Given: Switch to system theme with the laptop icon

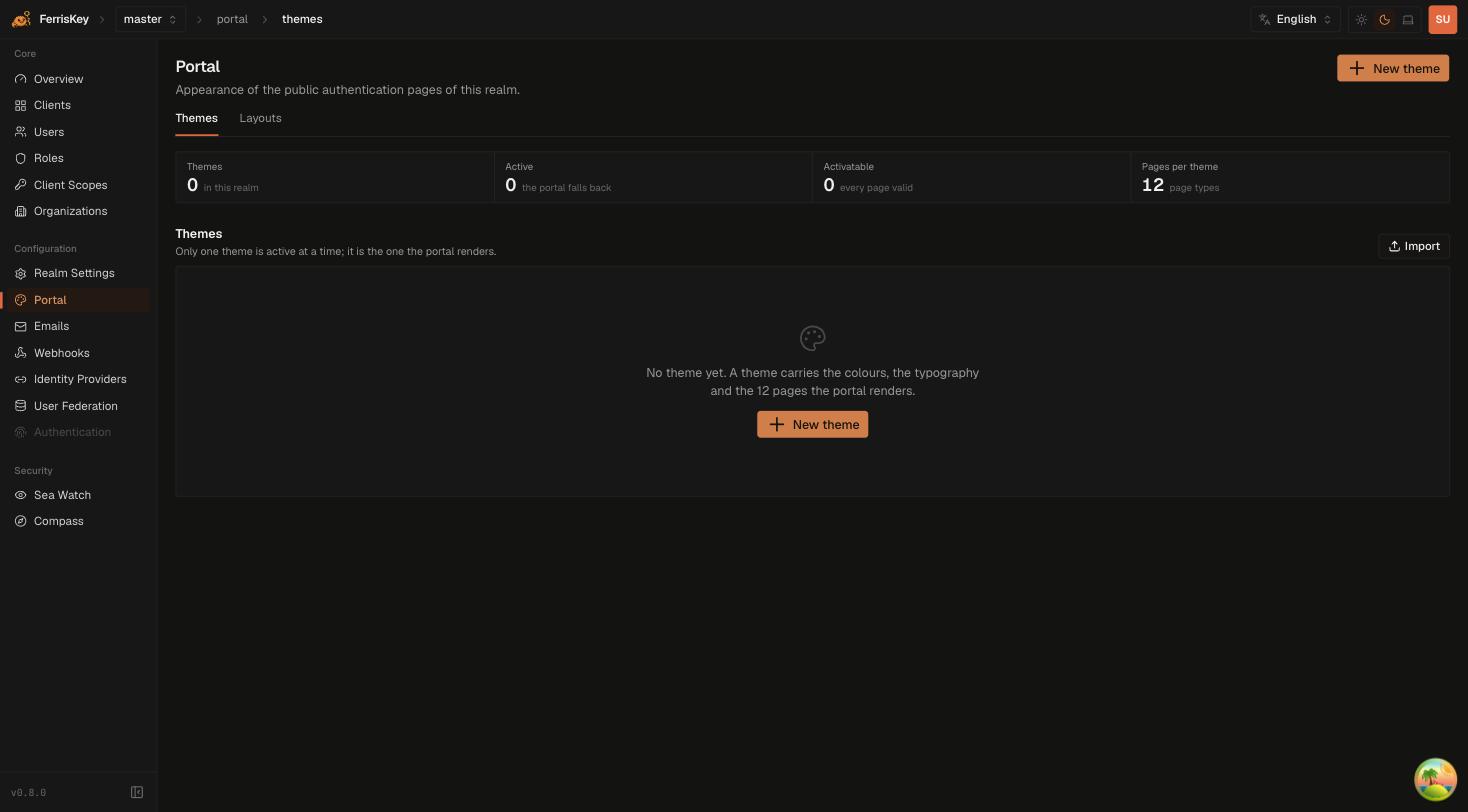Looking at the screenshot, I should pyautogui.click(x=1408, y=19).
